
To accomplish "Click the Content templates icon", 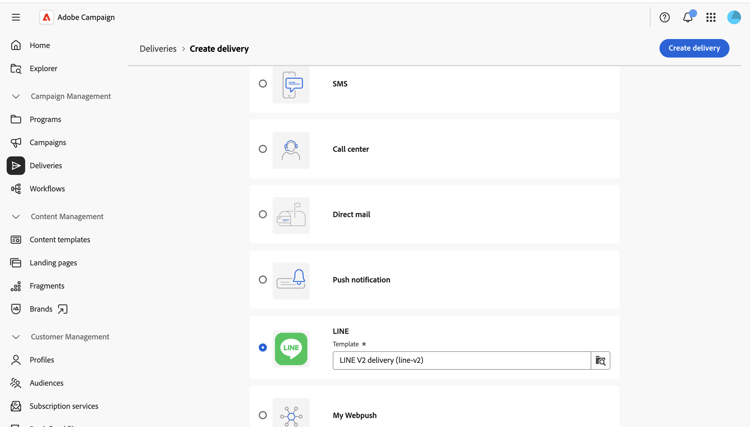I will click(16, 240).
